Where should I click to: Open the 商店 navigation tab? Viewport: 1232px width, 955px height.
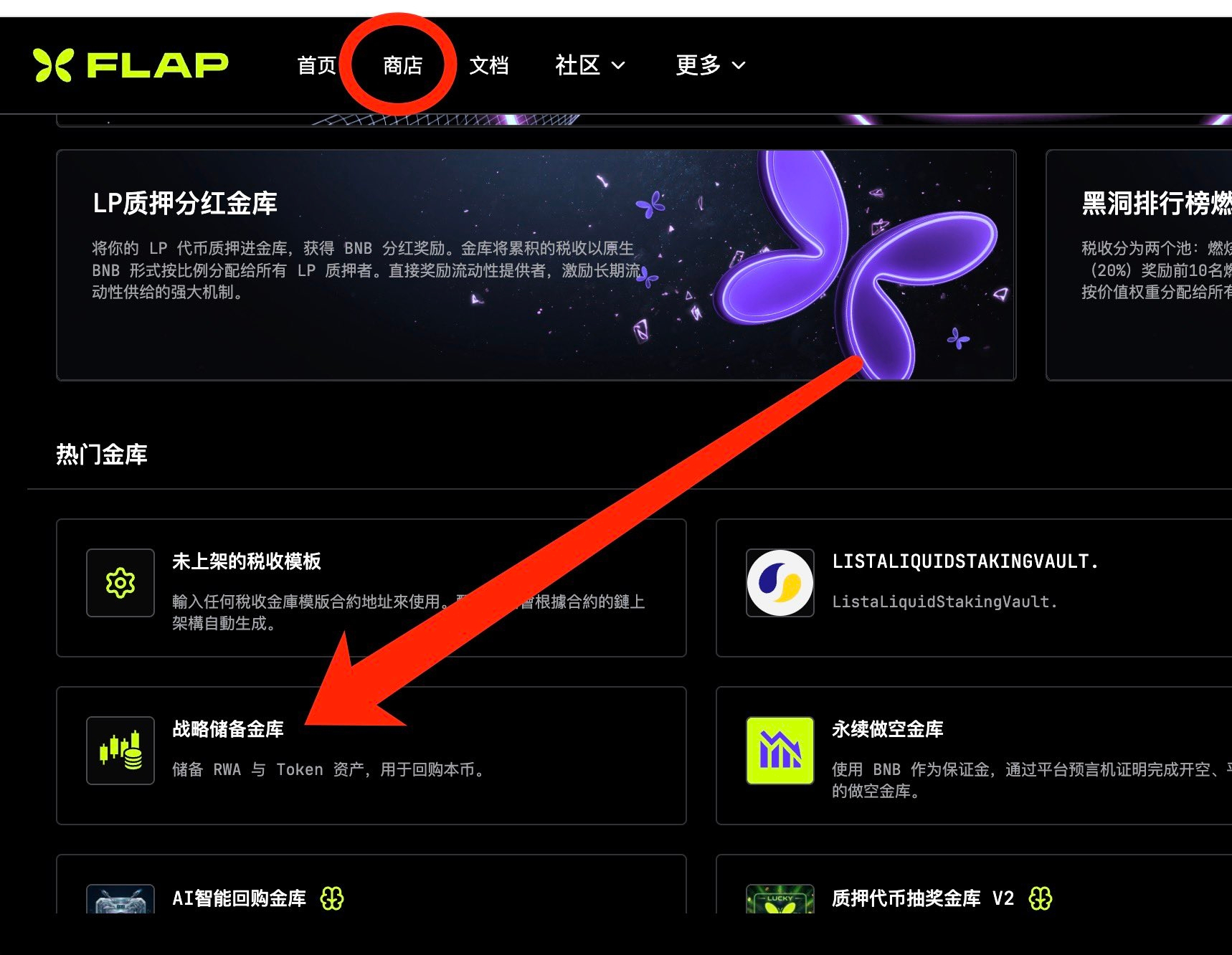point(403,65)
